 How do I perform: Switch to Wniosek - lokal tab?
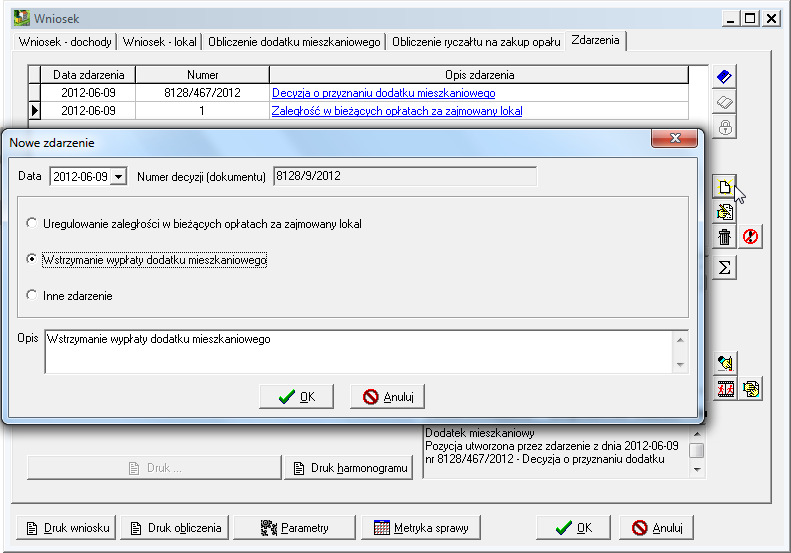coord(160,42)
